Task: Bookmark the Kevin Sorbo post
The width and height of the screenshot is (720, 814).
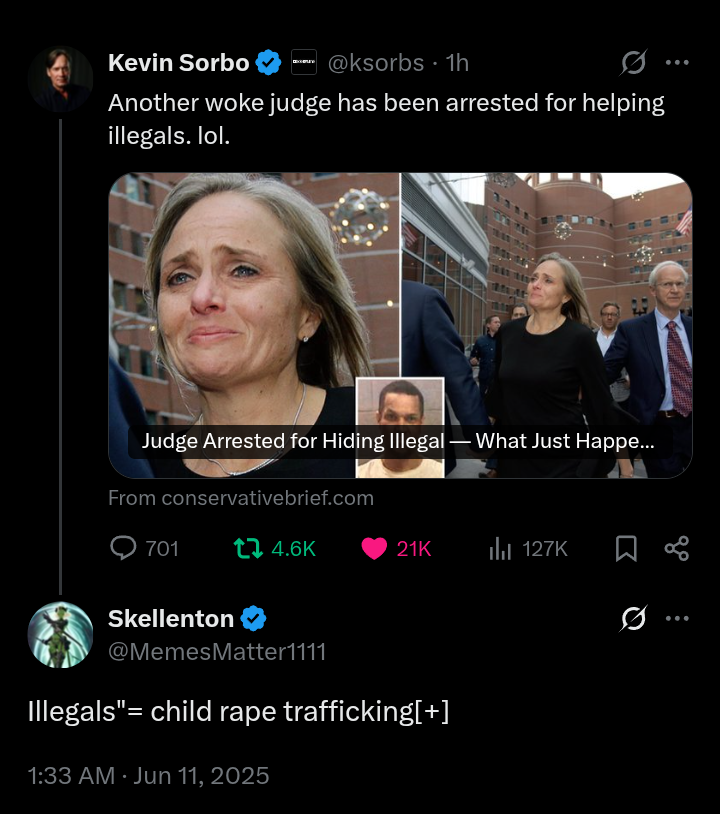Action: (626, 548)
